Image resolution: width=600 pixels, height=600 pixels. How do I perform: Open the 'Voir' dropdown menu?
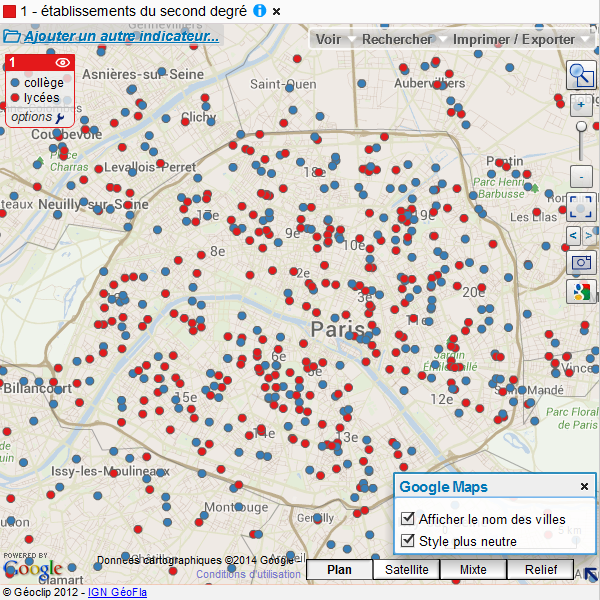click(334, 39)
